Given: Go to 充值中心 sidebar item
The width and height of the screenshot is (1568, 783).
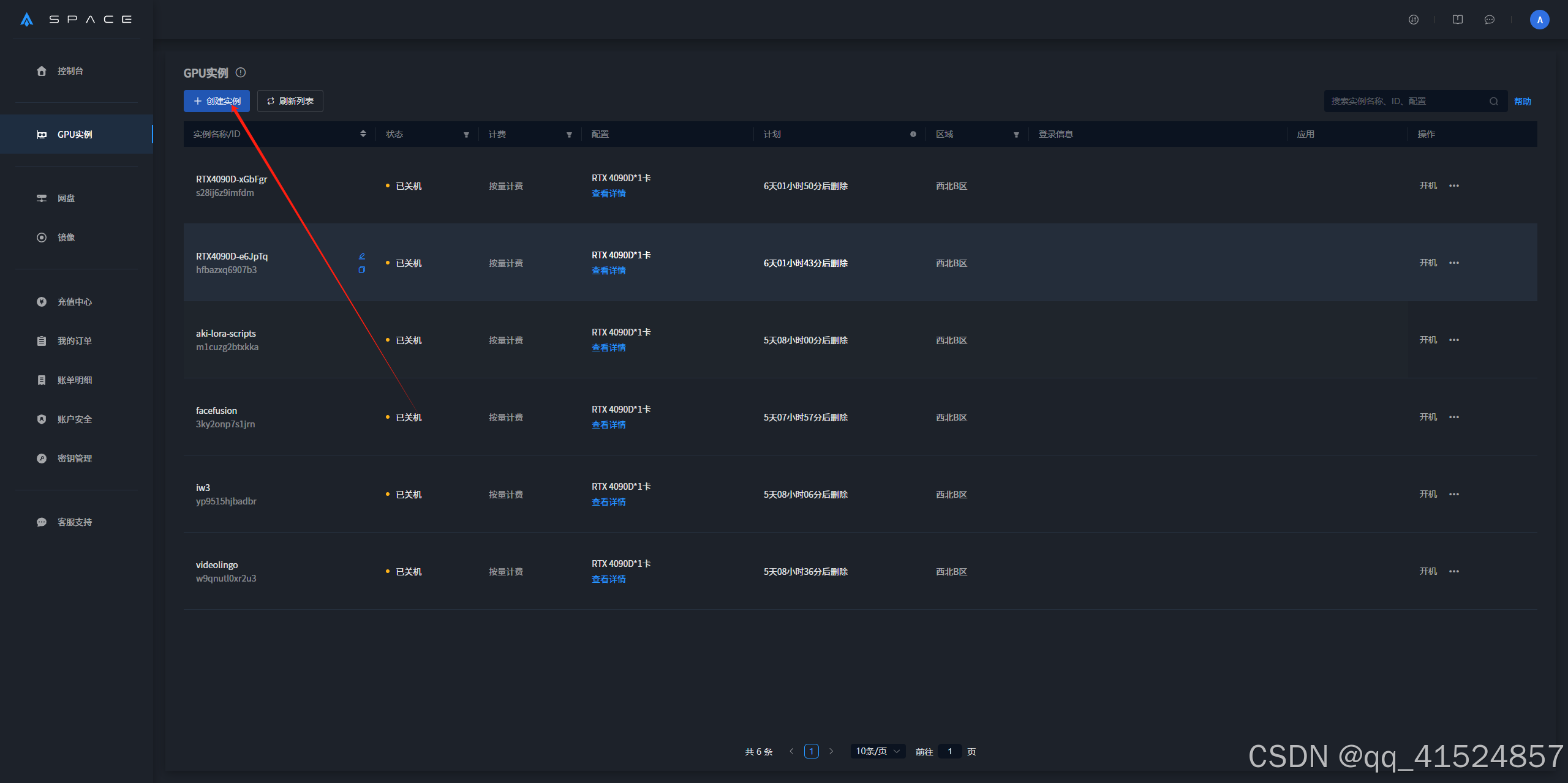Looking at the screenshot, I should [x=74, y=302].
